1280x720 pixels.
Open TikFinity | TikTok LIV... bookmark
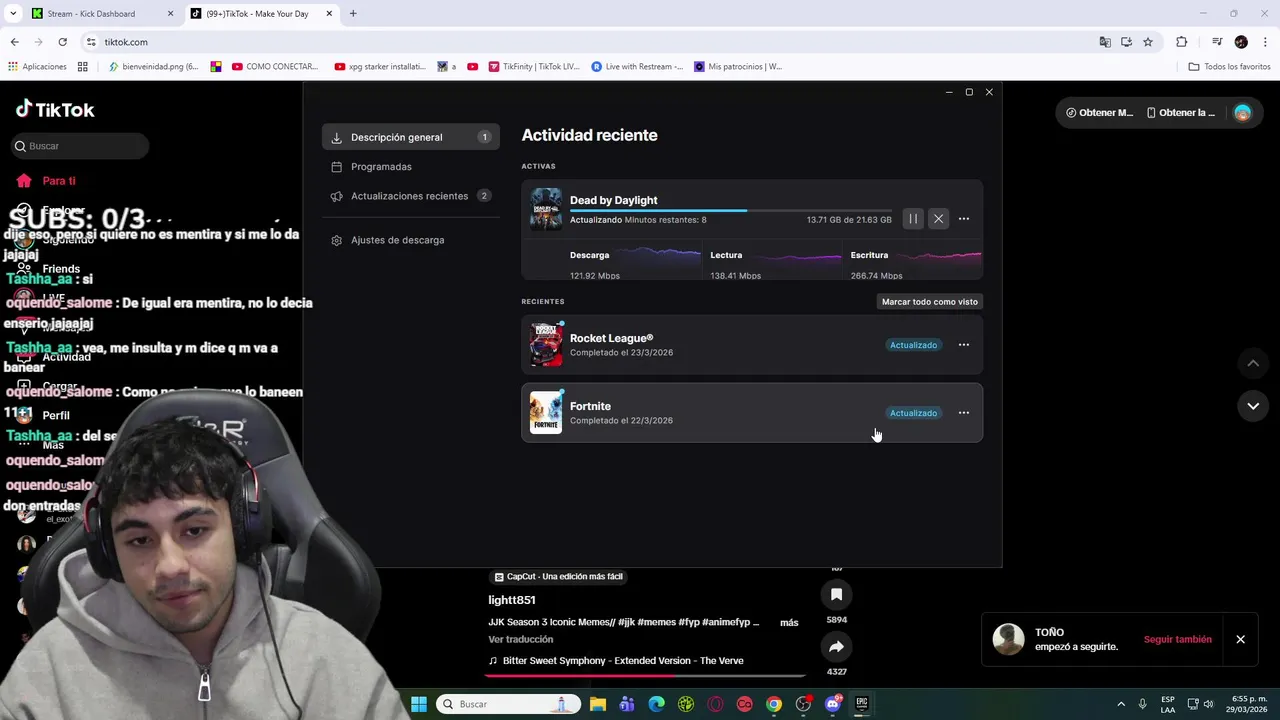click(x=534, y=67)
